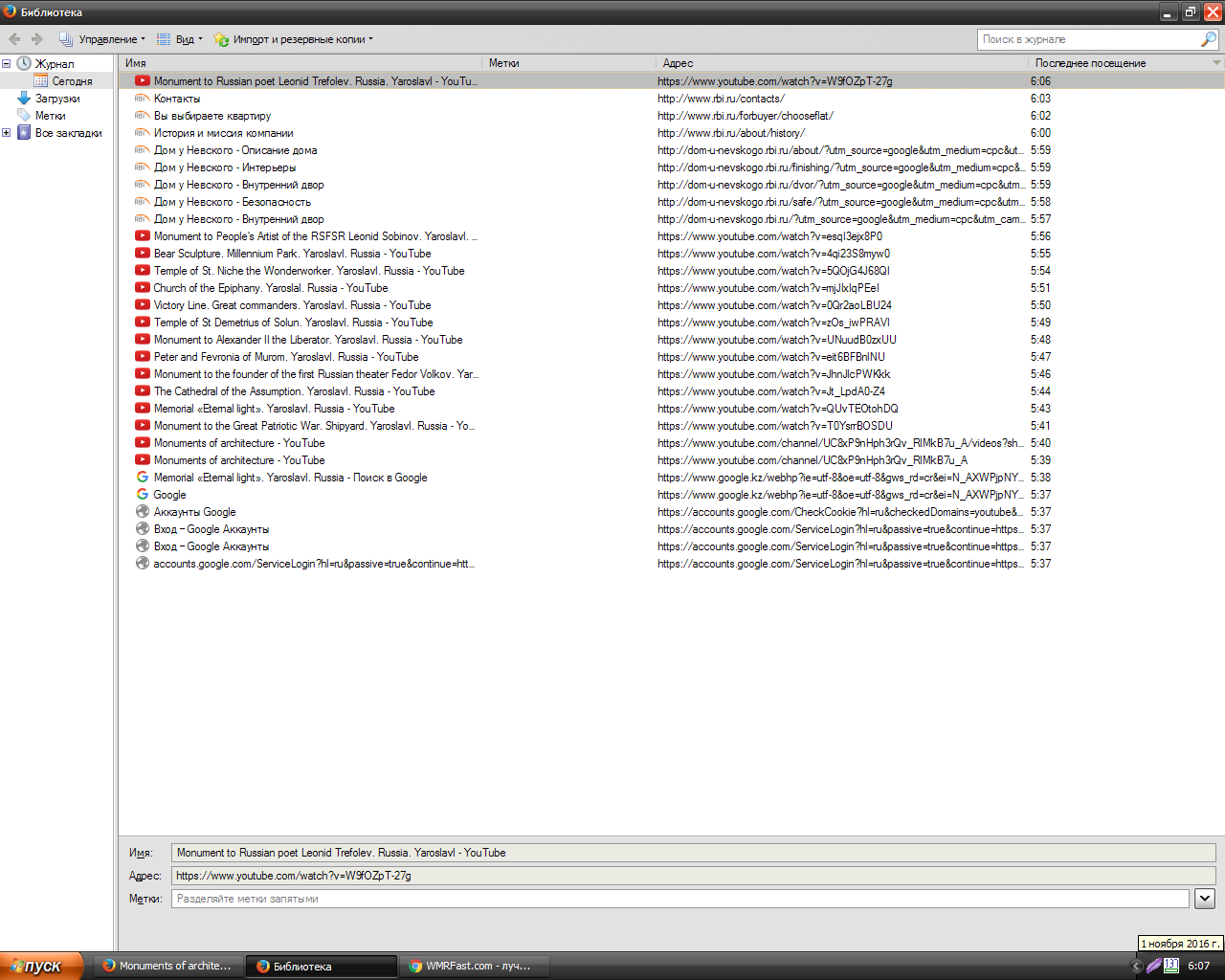The width and height of the screenshot is (1225, 980).
Task: Click YouTube icon of Peter and Fevronia entry
Action: 143,357
